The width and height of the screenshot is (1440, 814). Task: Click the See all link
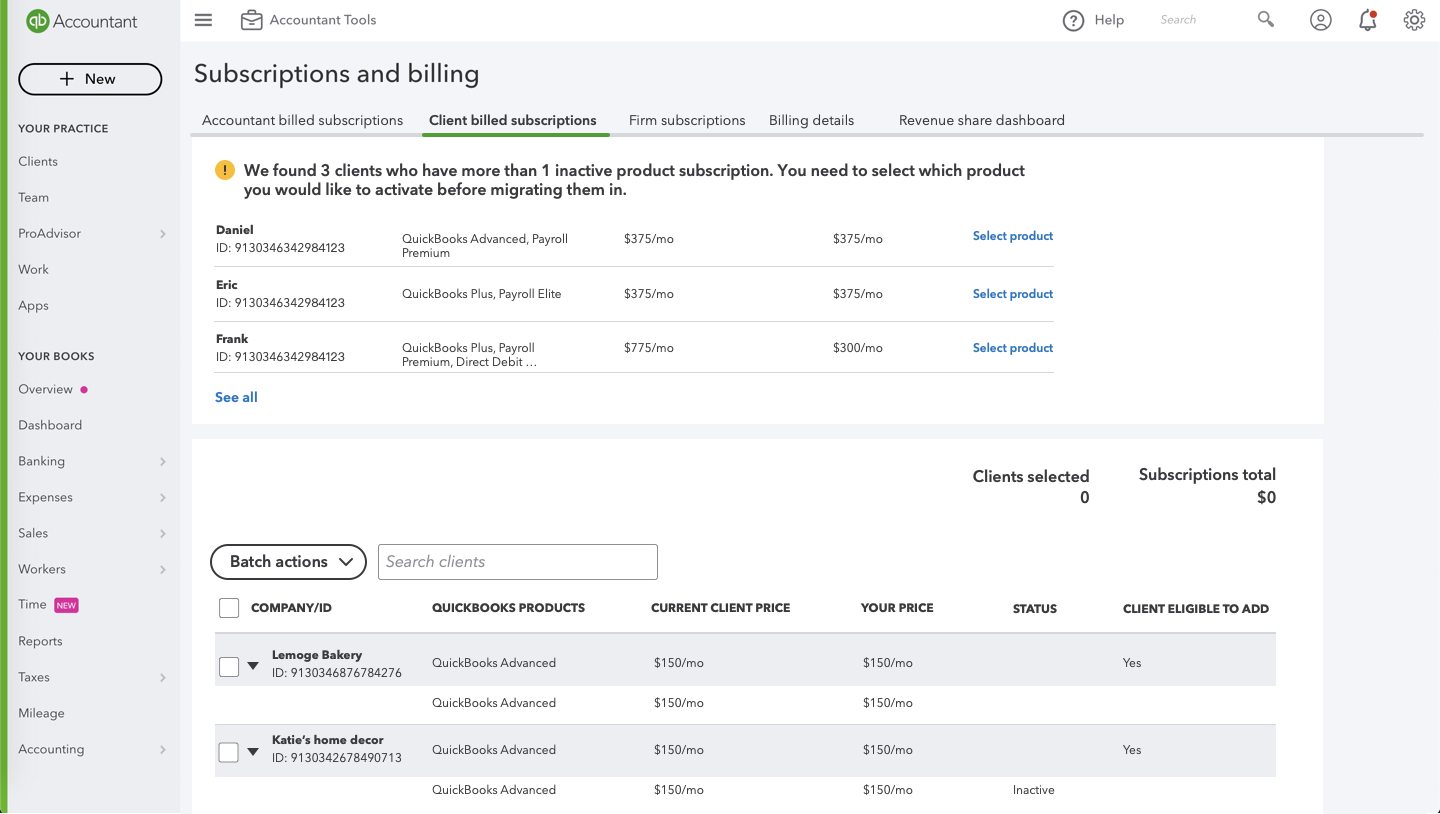pyautogui.click(x=236, y=397)
